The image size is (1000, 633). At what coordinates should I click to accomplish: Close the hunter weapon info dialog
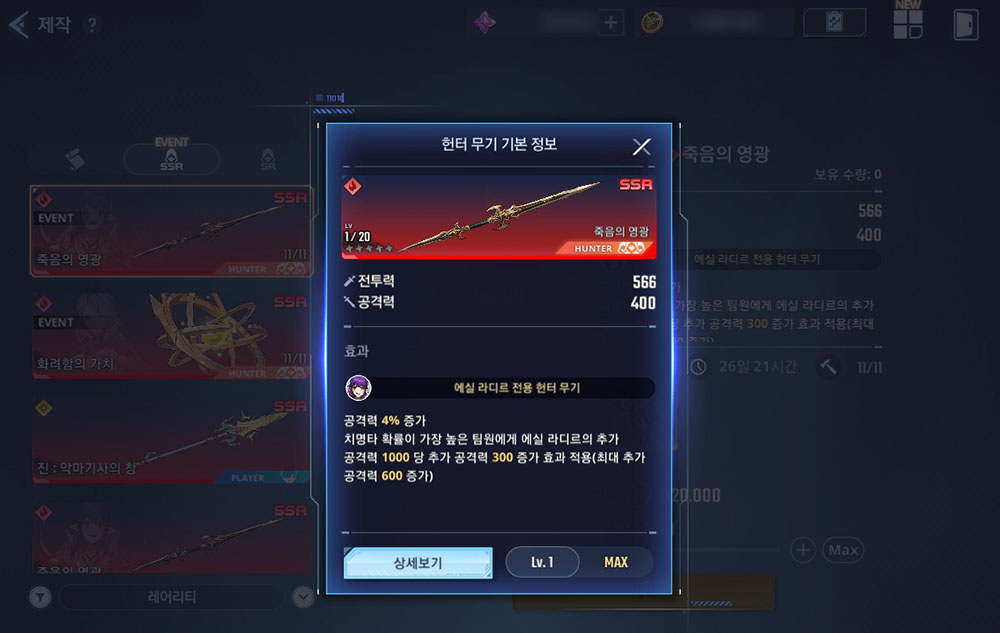tap(642, 147)
